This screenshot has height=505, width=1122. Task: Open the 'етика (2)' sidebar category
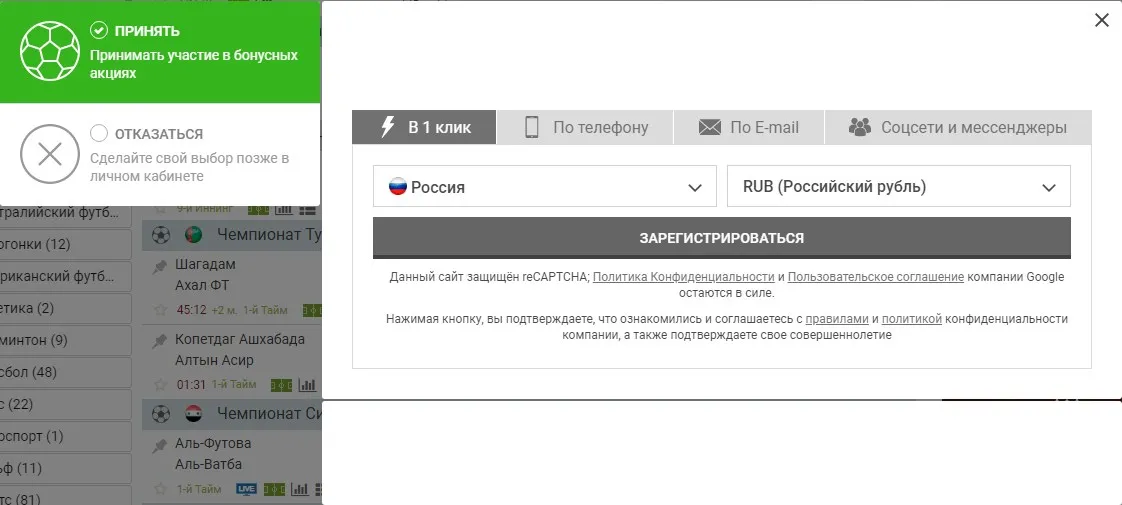65,308
